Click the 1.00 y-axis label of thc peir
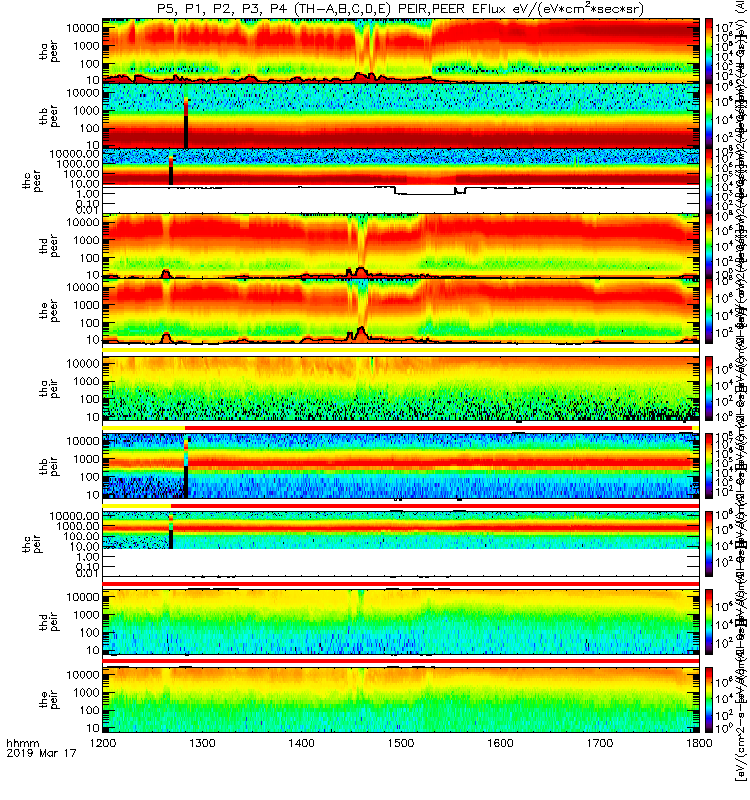750x800 pixels. click(x=88, y=557)
